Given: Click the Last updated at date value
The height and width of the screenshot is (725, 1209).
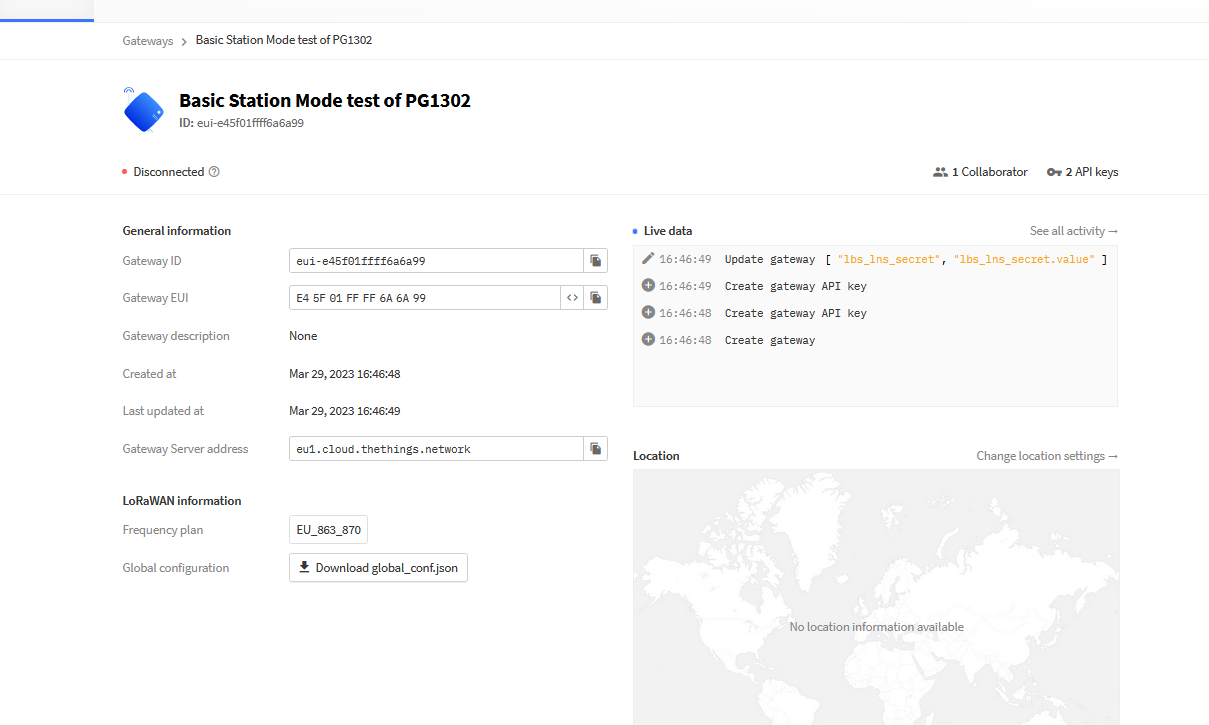Looking at the screenshot, I should click(x=344, y=411).
